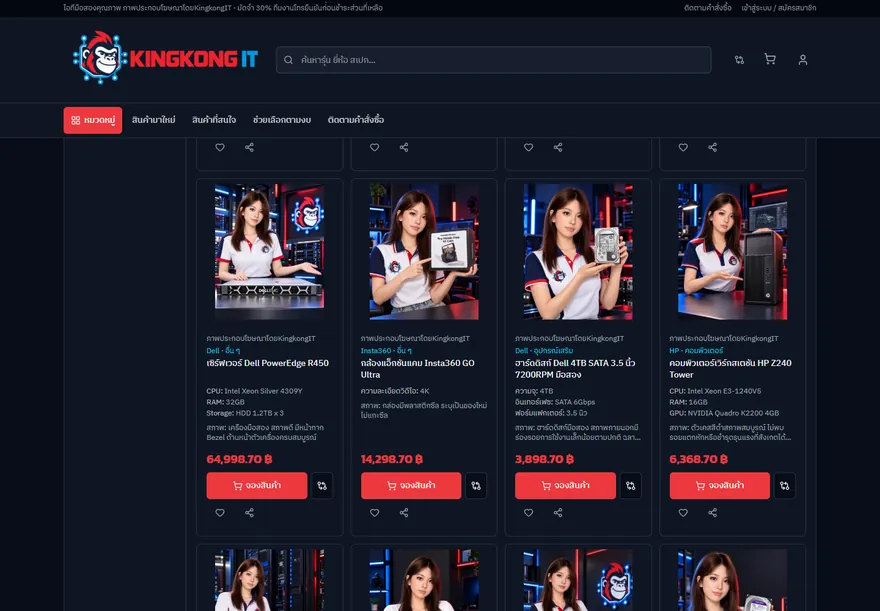
Task: Click share icon on card above Dell 4TB
Action: point(558,147)
